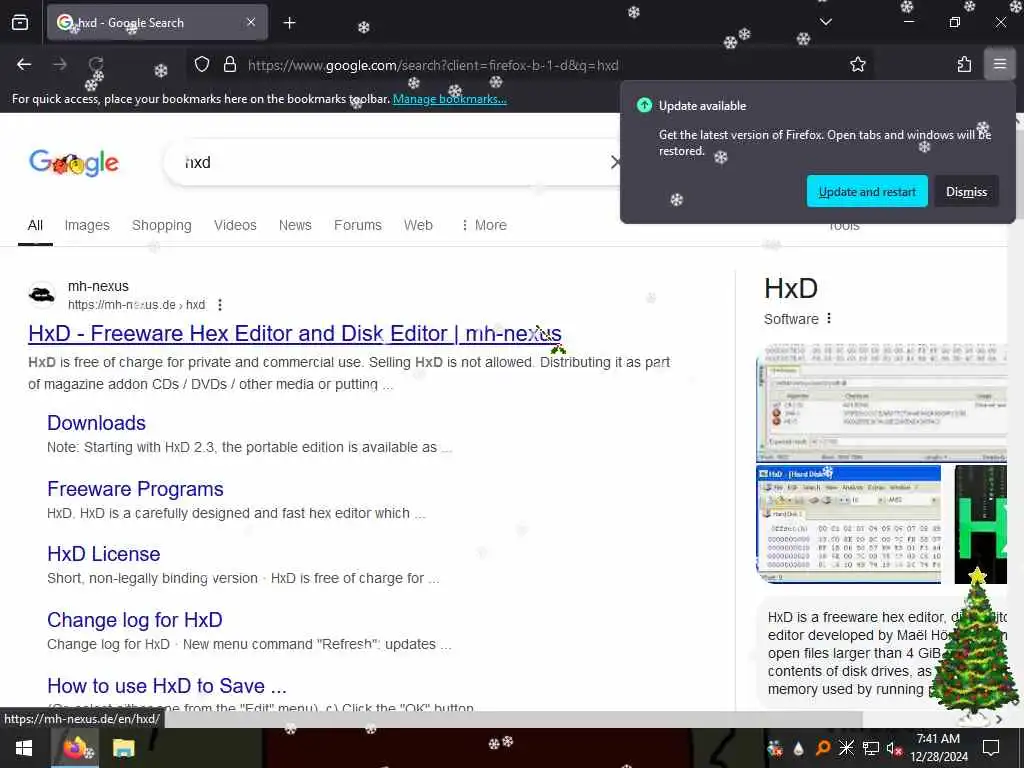Open the tracking protection shield icon

(x=202, y=64)
